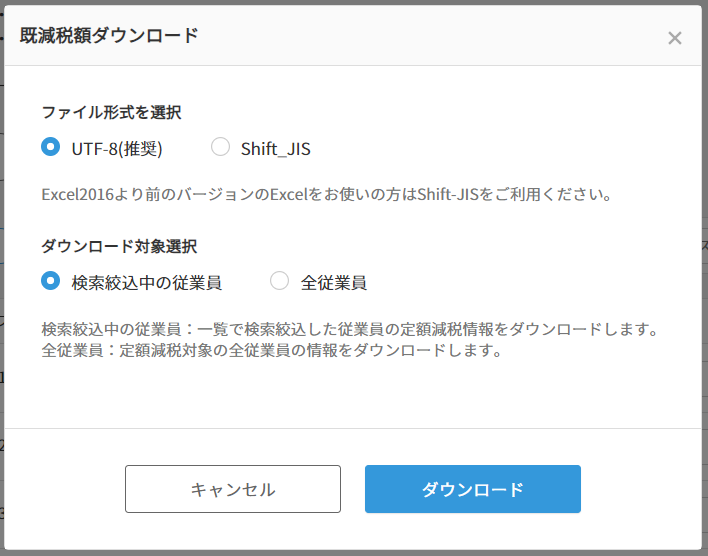Click the 検索絞込中の従業員 option label text

pyautogui.click(x=146, y=283)
